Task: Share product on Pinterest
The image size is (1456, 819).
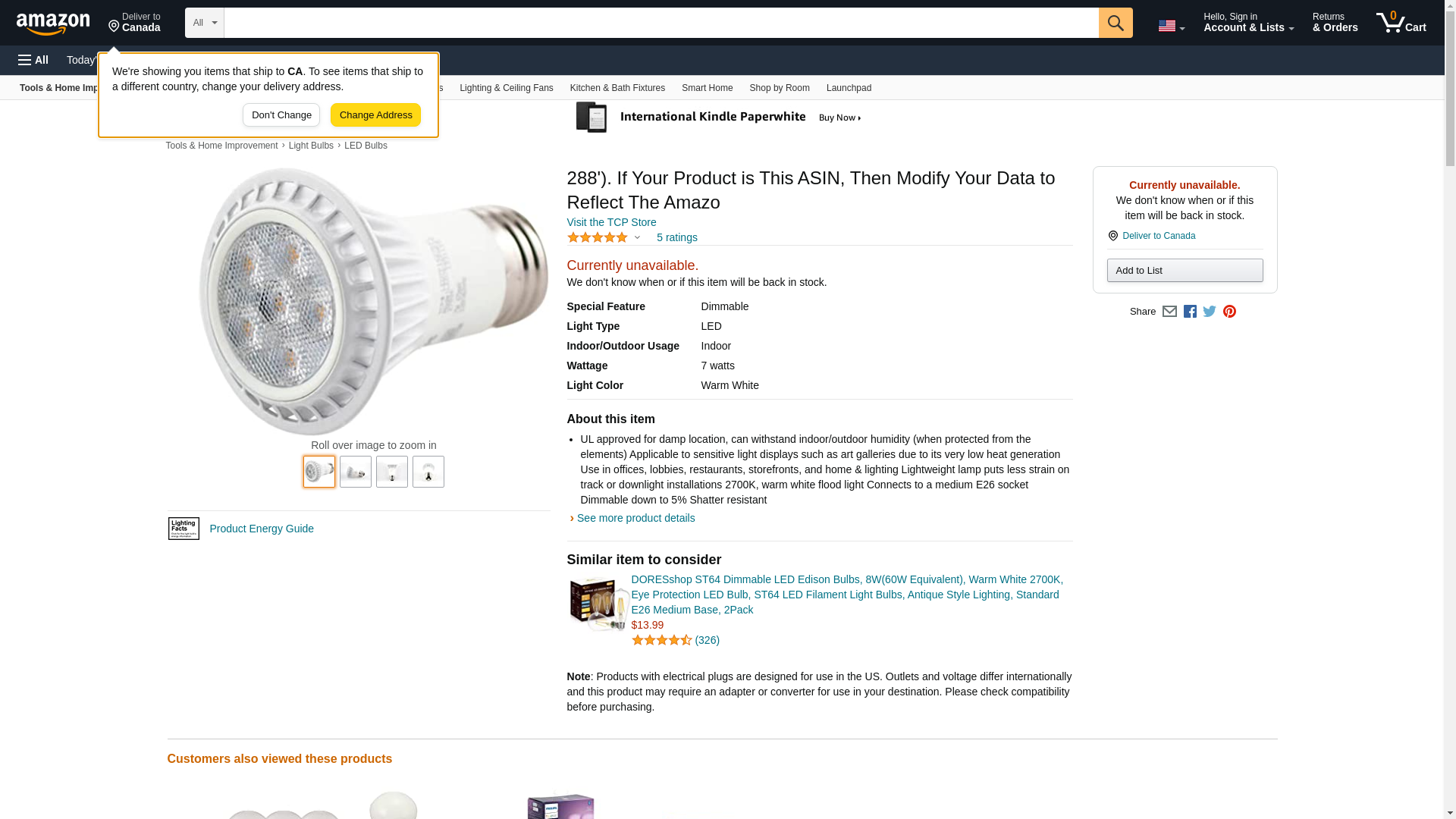Action: point(1229,312)
